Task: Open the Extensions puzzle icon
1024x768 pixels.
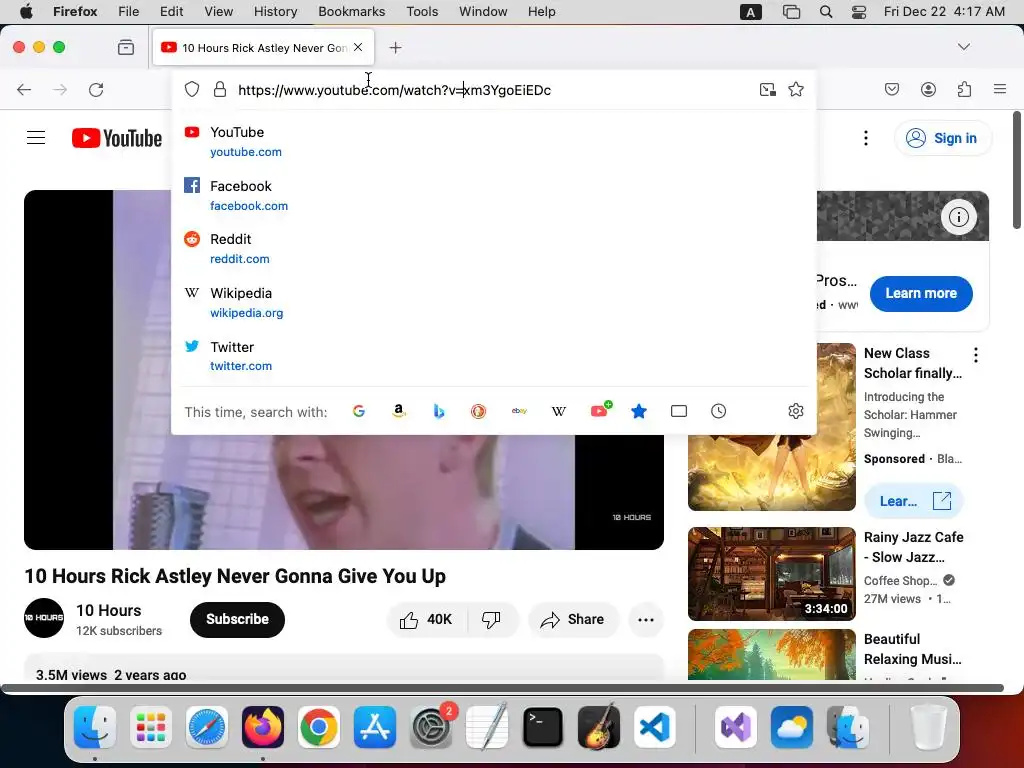Action: (964, 89)
